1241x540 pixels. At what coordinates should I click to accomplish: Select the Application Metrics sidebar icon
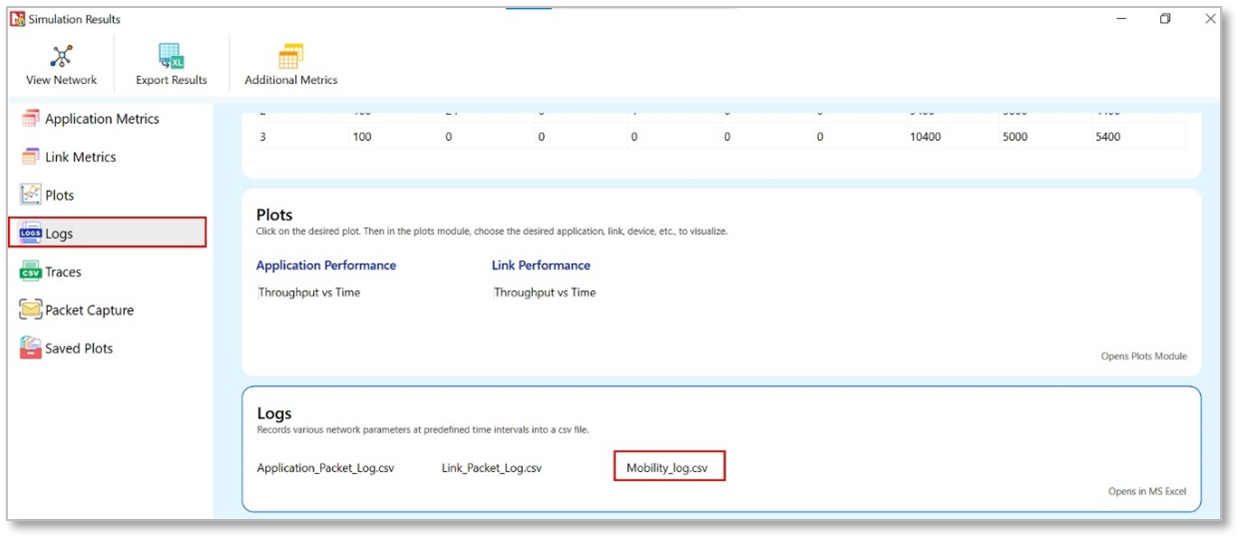30,119
